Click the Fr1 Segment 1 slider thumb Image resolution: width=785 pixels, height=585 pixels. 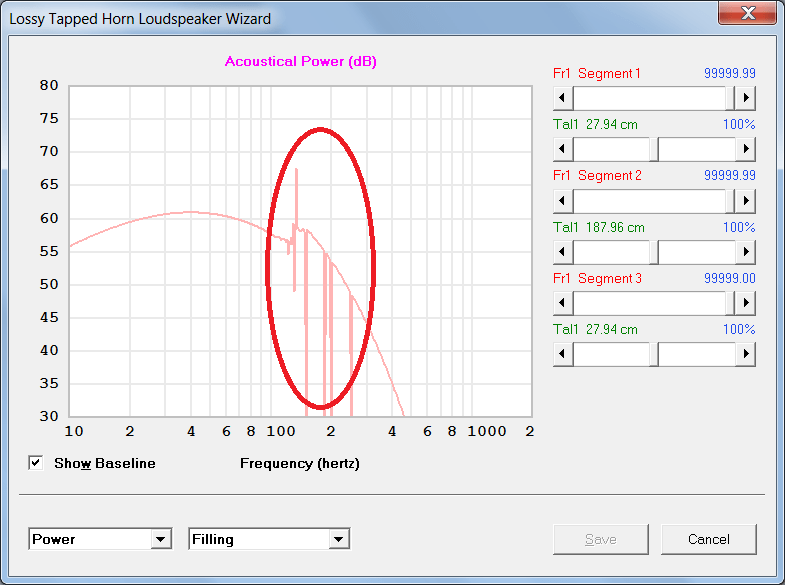tap(730, 98)
